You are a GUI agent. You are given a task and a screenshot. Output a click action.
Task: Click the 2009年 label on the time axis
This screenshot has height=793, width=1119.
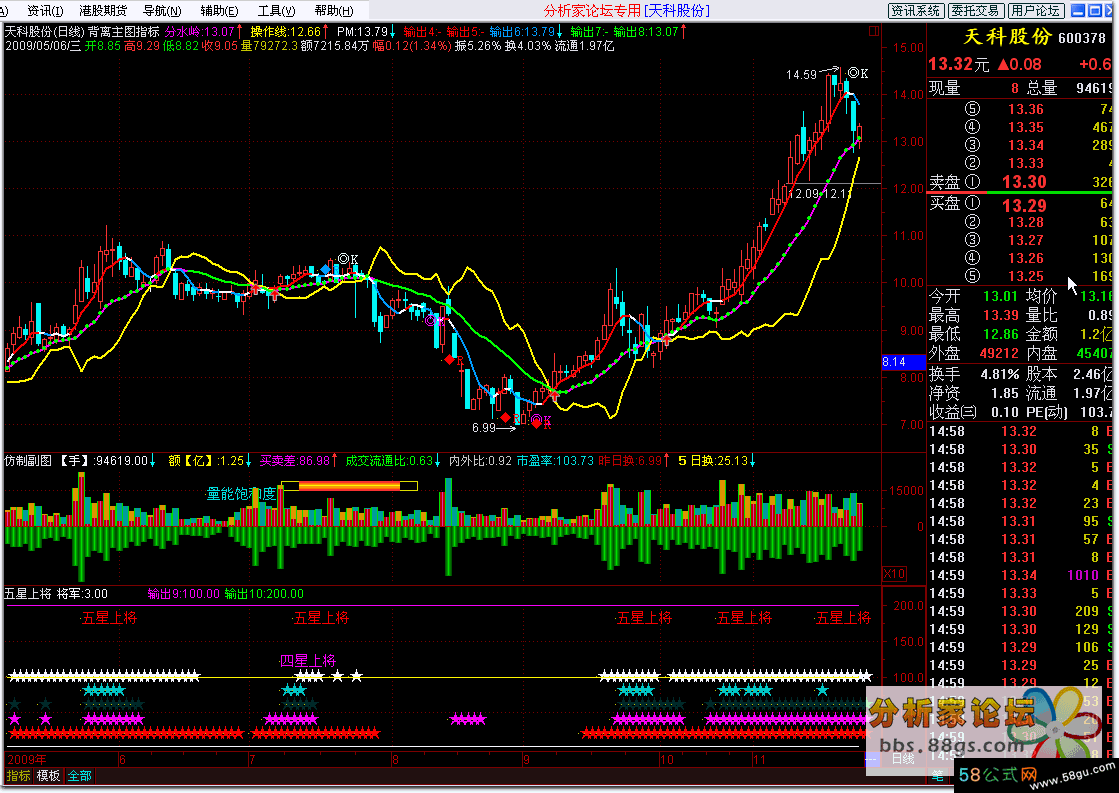coord(27,759)
